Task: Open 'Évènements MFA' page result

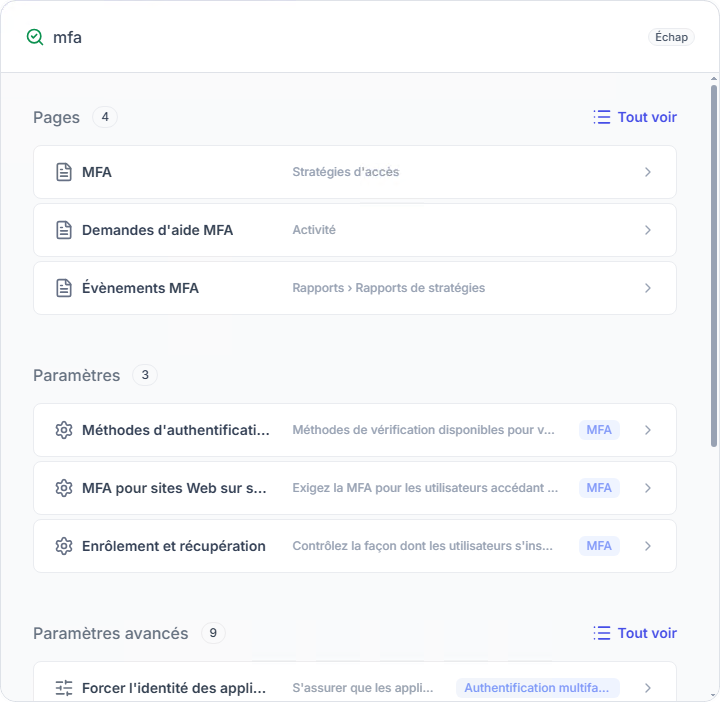Action: 354,288
